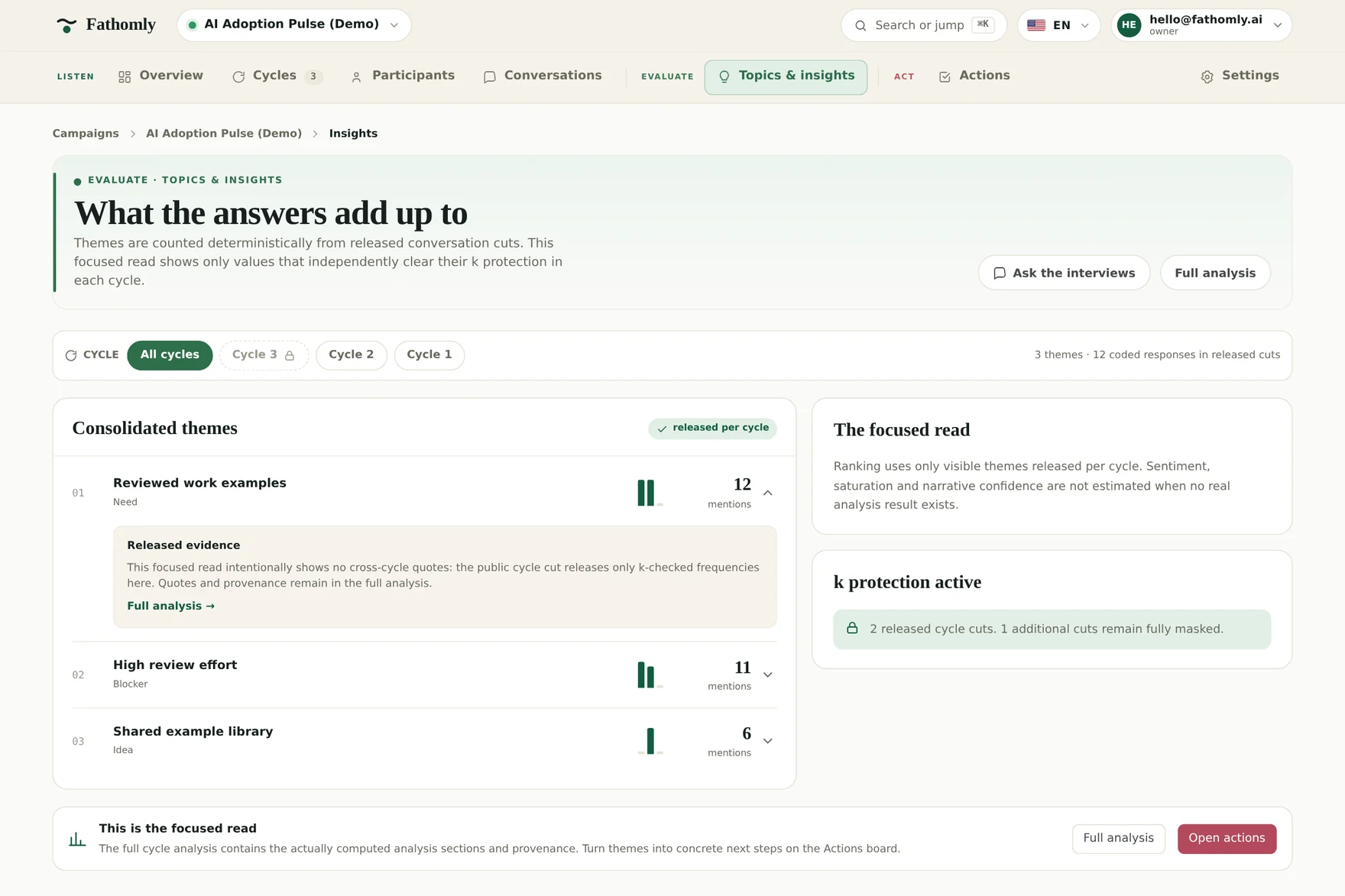Click the Overview grid icon

tap(125, 76)
